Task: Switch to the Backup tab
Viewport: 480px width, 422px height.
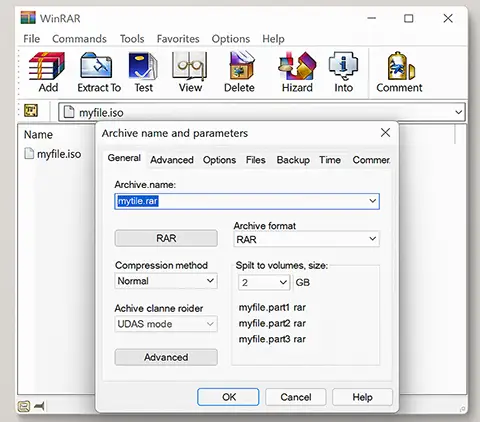Action: (x=293, y=160)
